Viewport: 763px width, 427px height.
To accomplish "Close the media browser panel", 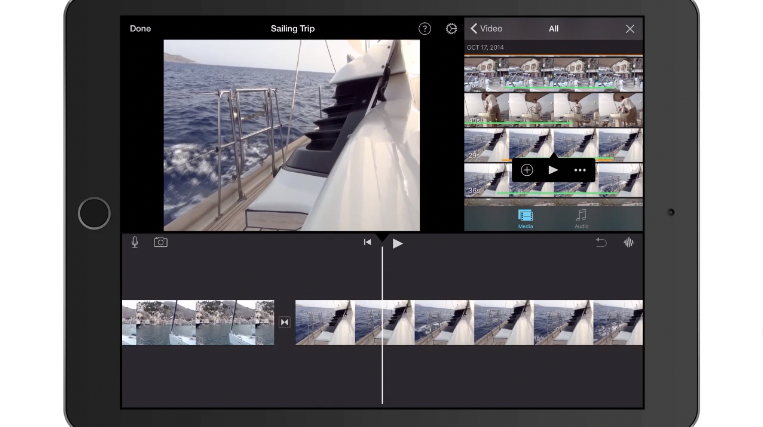I will tap(630, 29).
